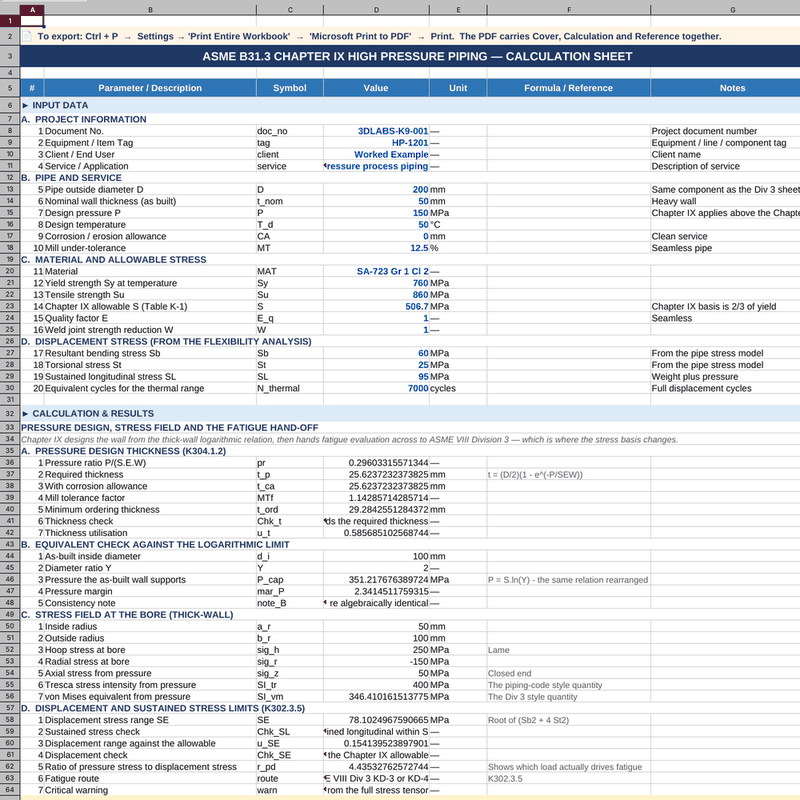Image resolution: width=800 pixels, height=800 pixels.
Task: Select heading 'D. DISPLACEMENT AND SUSTAINED STRESS LIMITS'
Action: pos(163,709)
